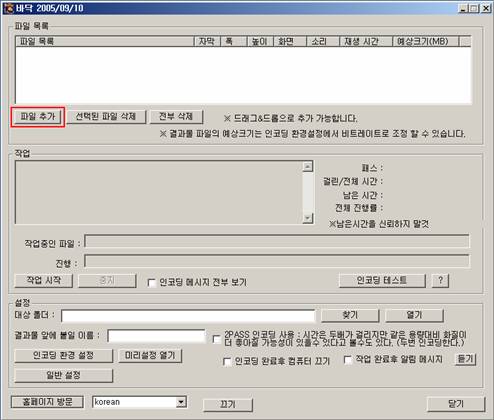Toggle the 2PASS 인코딩 사용 checkbox
494x420 pixels.
(x=217, y=339)
